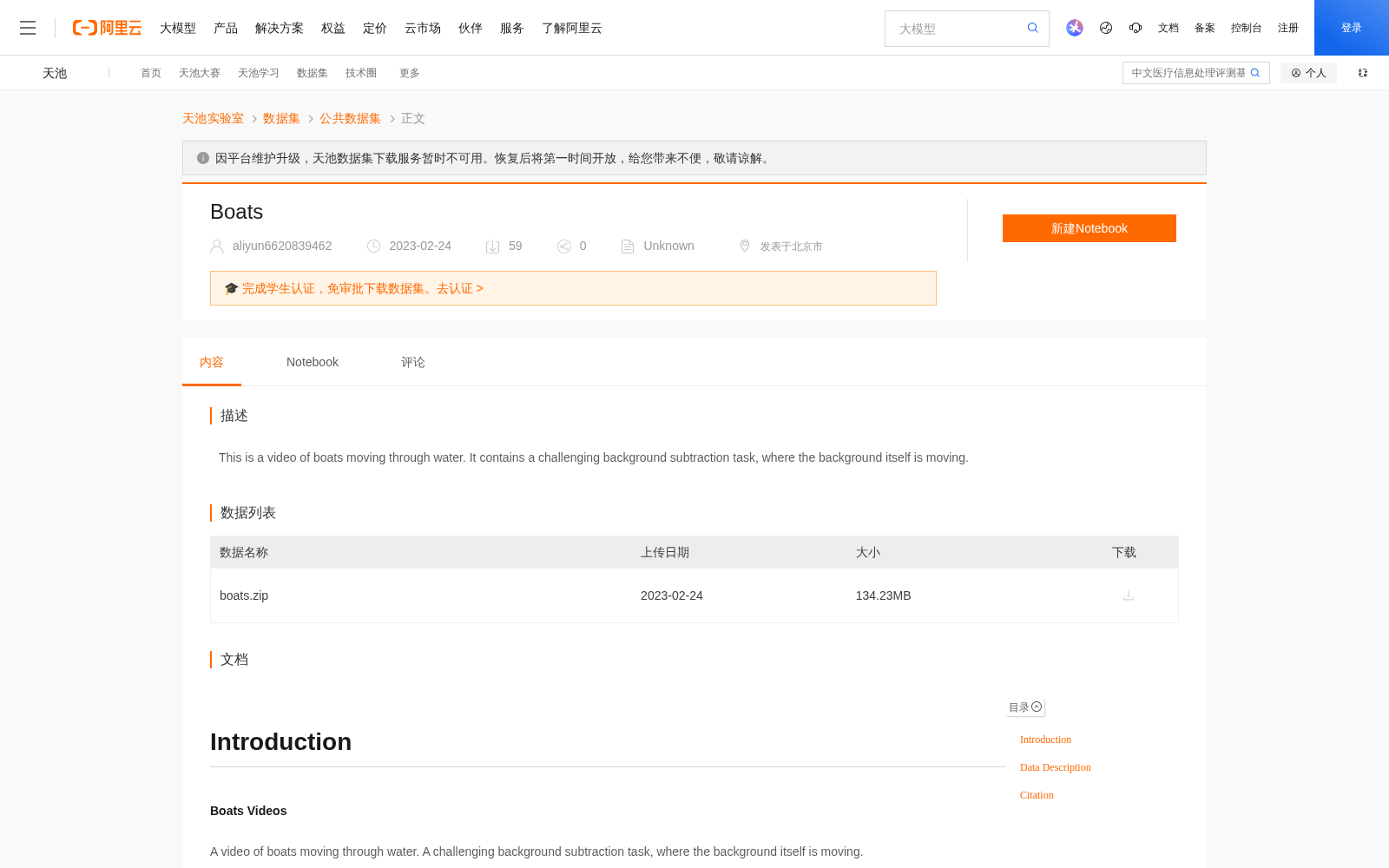This screenshot has height=868, width=1389.
Task: Open 天池大赛 nav item
Action: click(x=200, y=73)
